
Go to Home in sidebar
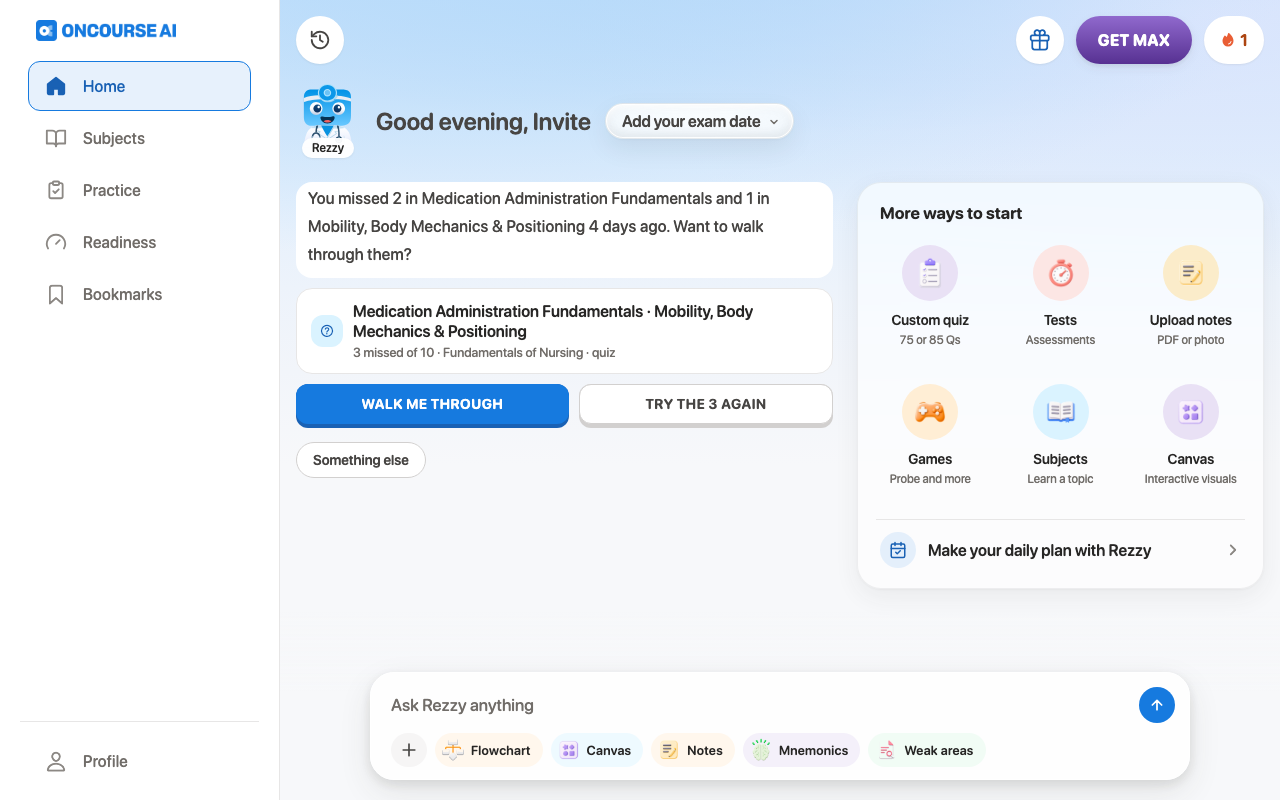tap(139, 86)
